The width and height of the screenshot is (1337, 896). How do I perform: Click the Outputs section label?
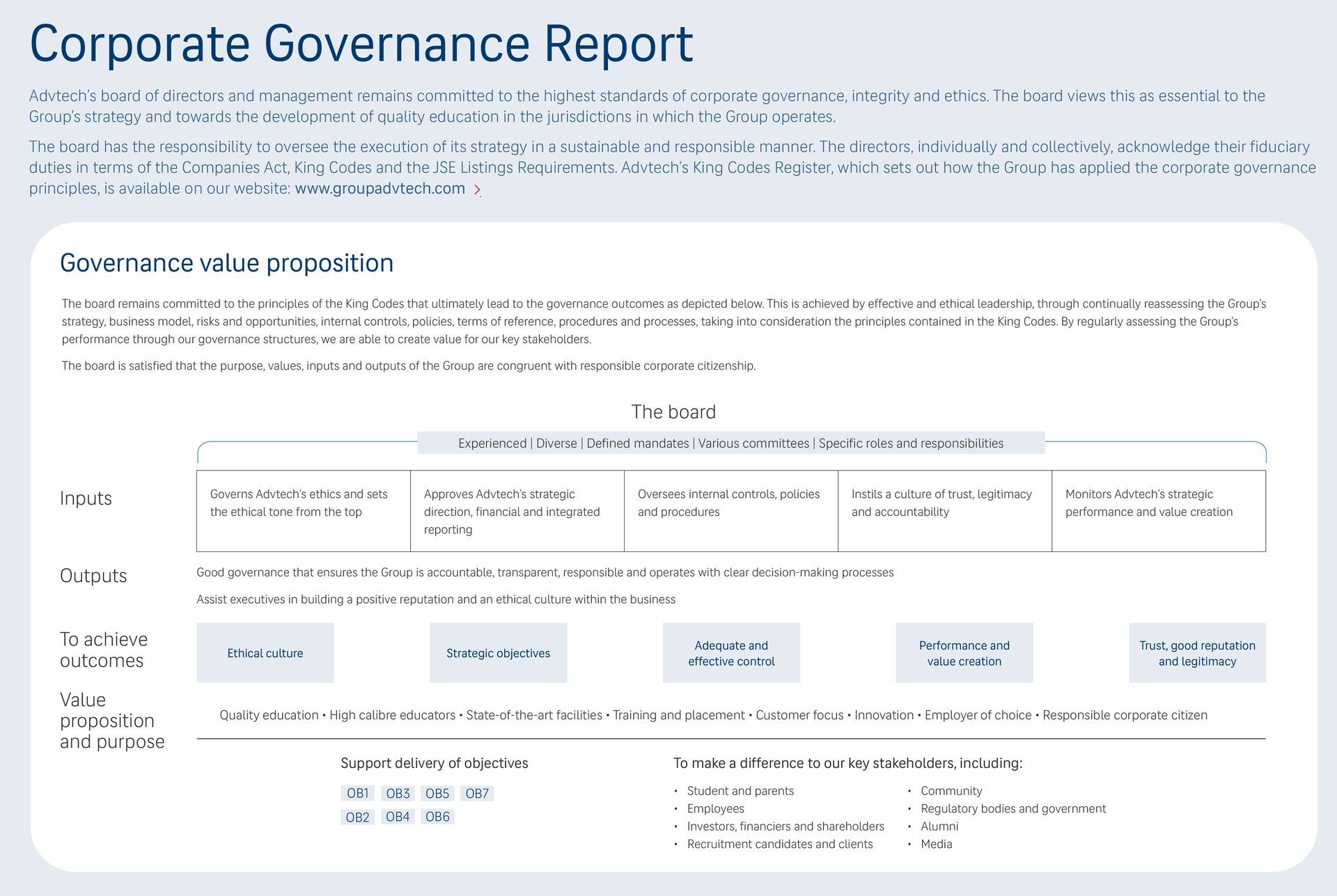coord(93,576)
